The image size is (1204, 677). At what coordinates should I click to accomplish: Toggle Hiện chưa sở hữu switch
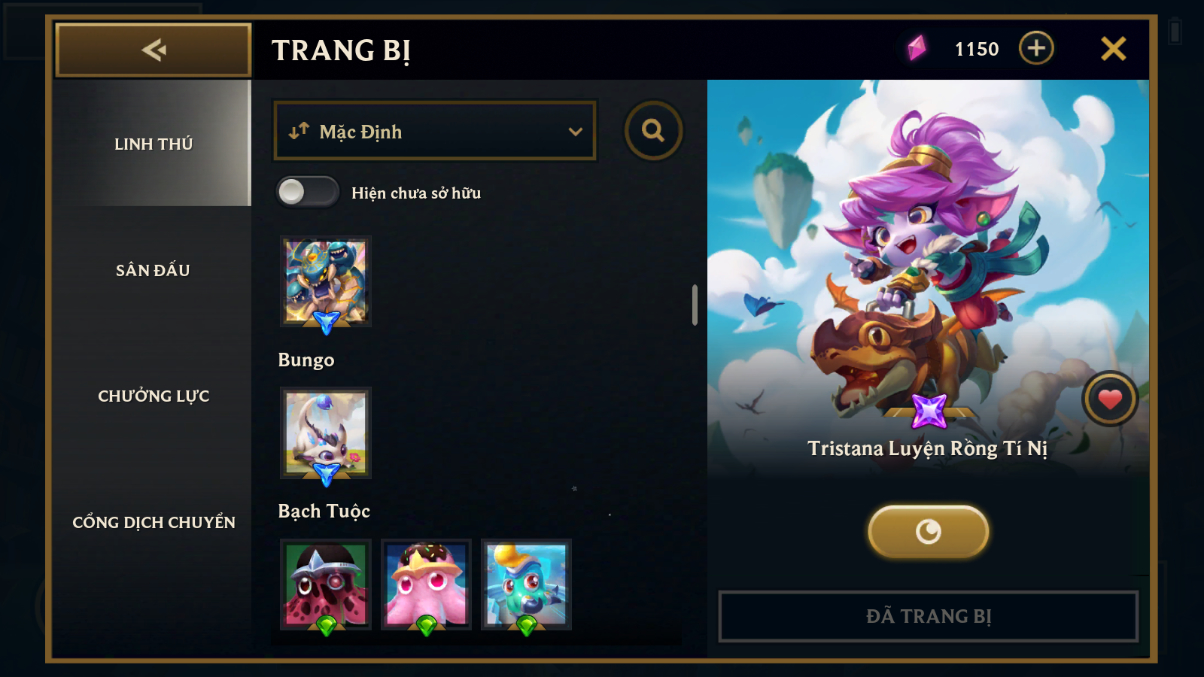308,192
